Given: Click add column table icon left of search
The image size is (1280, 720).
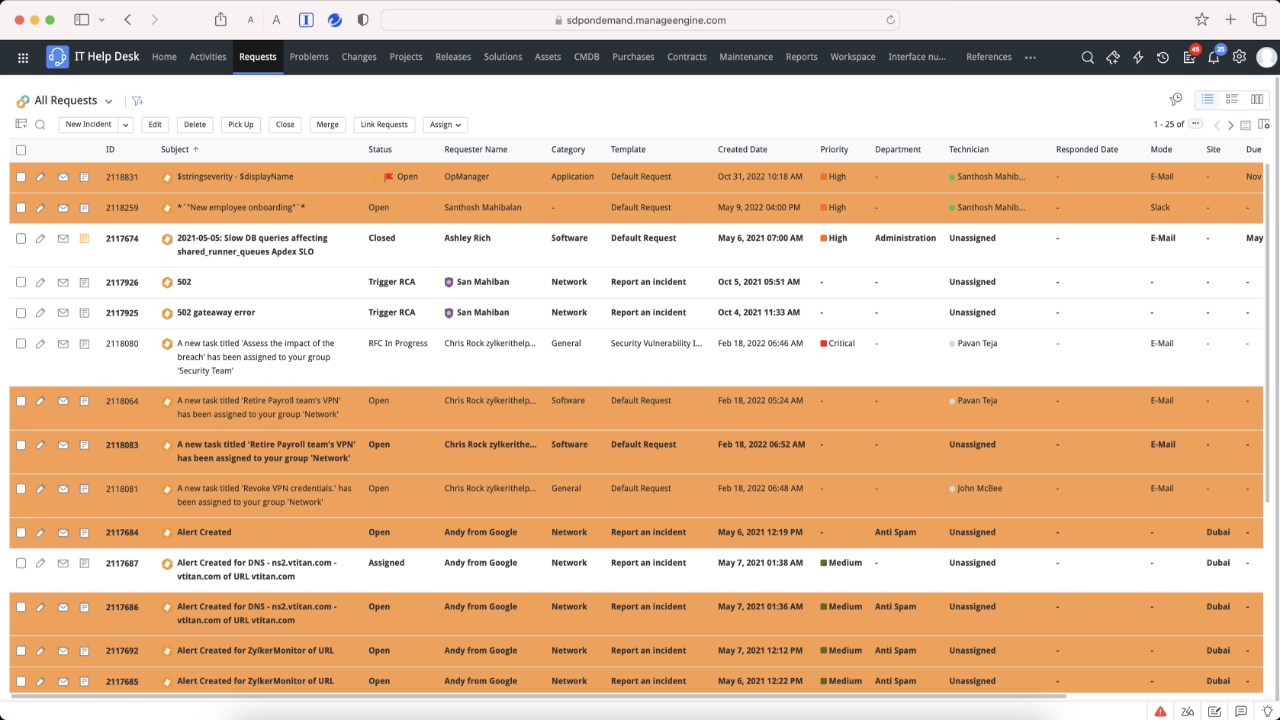Looking at the screenshot, I should 21,124.
